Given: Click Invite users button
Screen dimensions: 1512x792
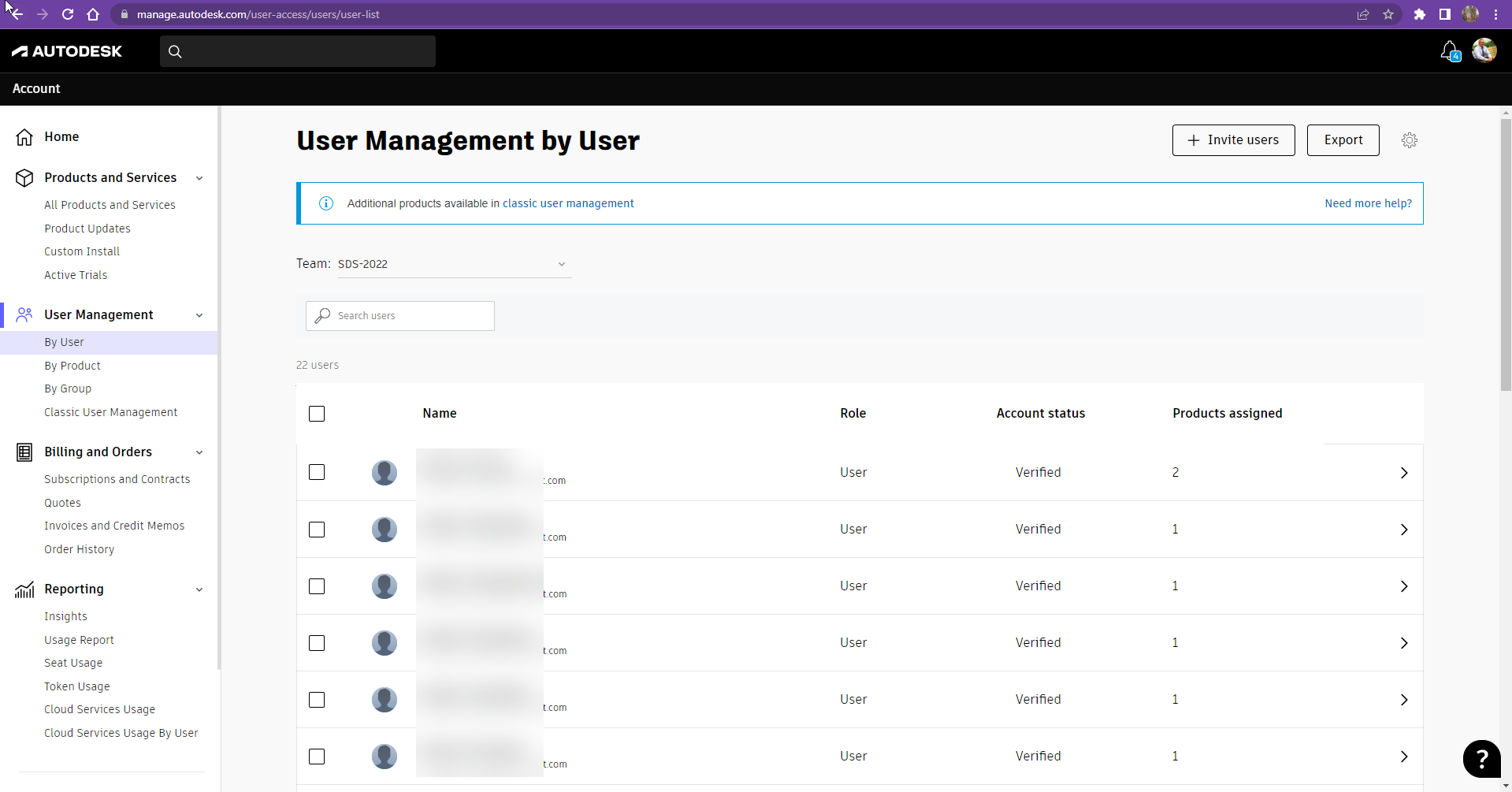Looking at the screenshot, I should coord(1233,140).
